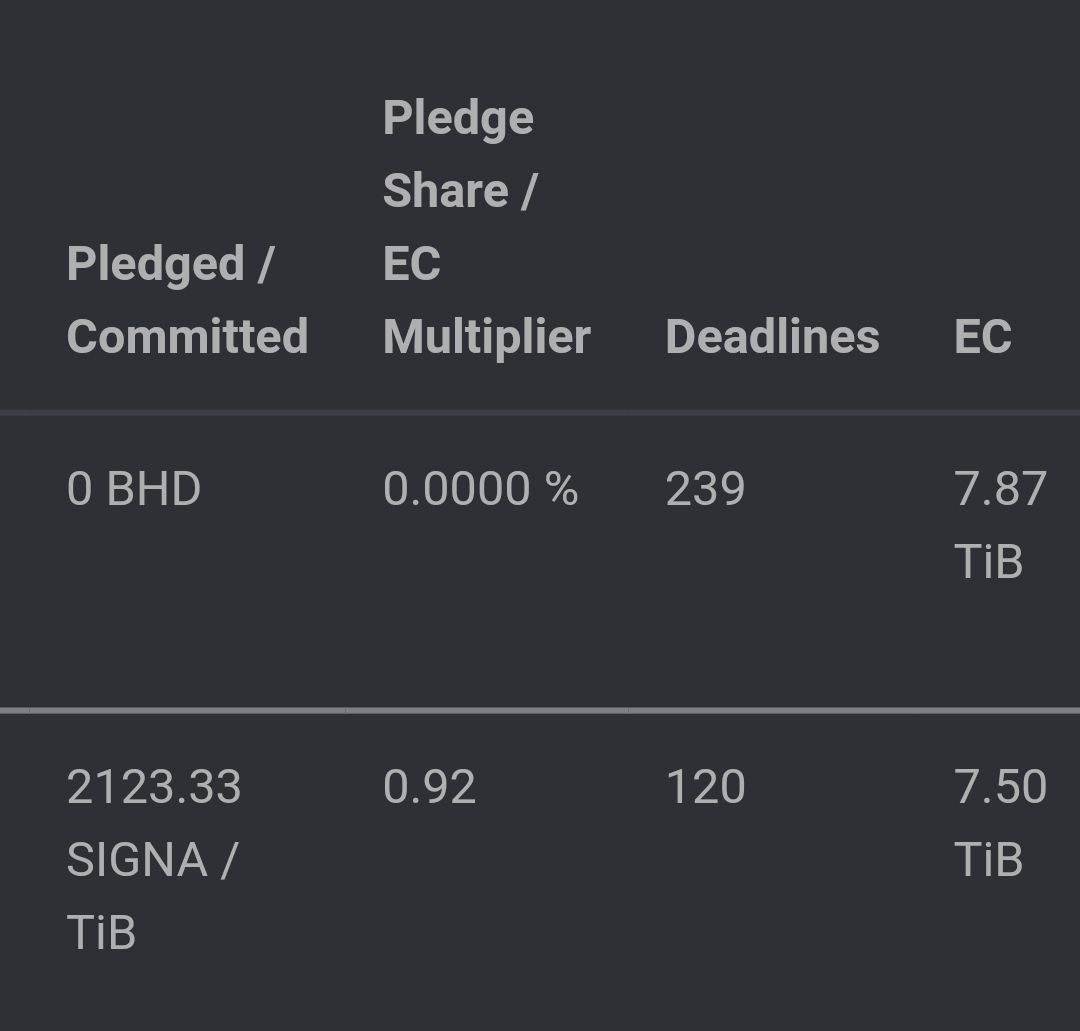Screen dimensions: 1080x1031
Task: Click the 120 deadlines value
Action: [x=705, y=787]
